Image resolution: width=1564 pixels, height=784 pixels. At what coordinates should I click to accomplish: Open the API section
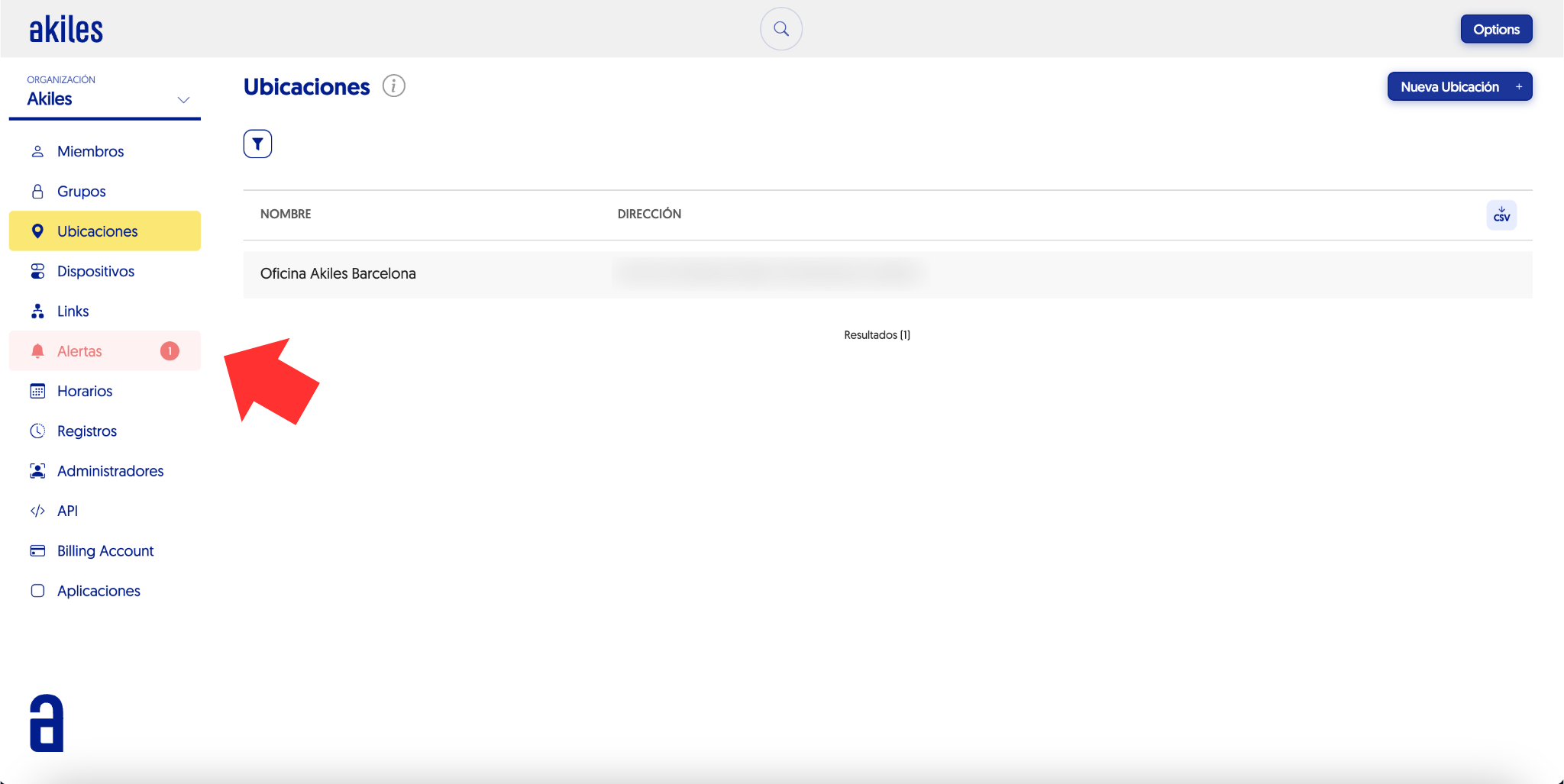point(67,511)
